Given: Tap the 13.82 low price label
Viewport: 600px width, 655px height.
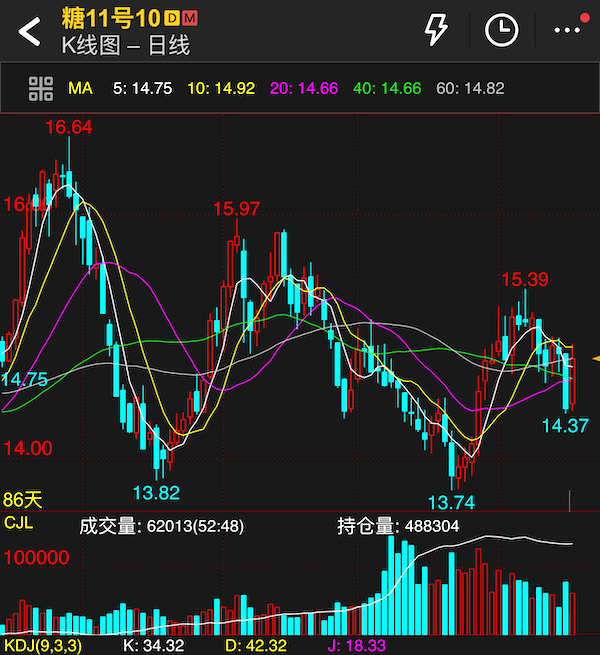Looking at the screenshot, I should pyautogui.click(x=156, y=493).
